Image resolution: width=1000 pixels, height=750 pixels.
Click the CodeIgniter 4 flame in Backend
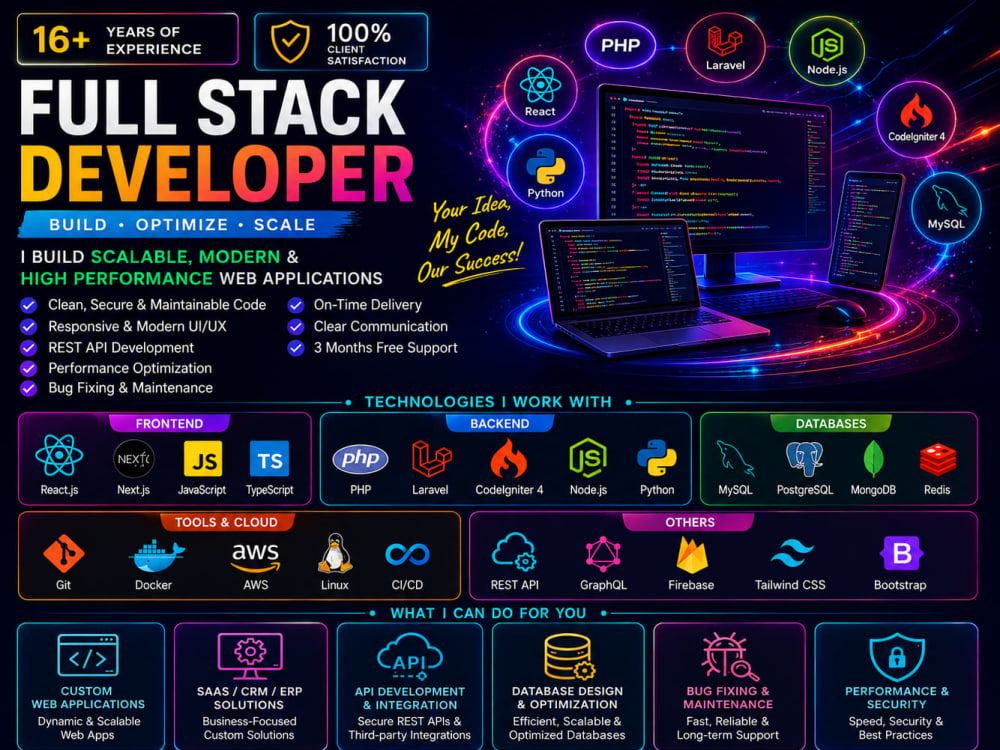(x=508, y=458)
